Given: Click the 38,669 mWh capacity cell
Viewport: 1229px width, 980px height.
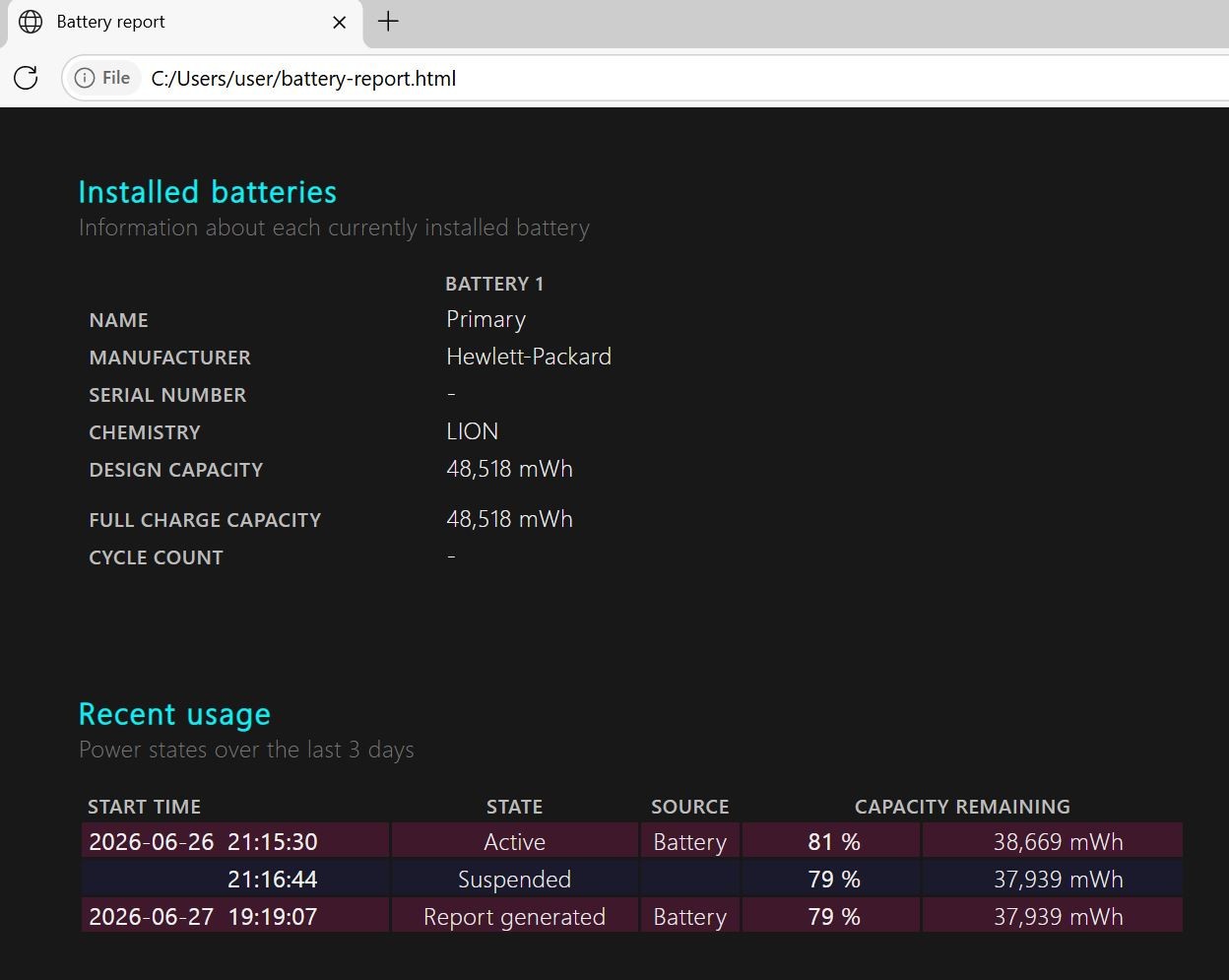Looking at the screenshot, I should (1052, 841).
